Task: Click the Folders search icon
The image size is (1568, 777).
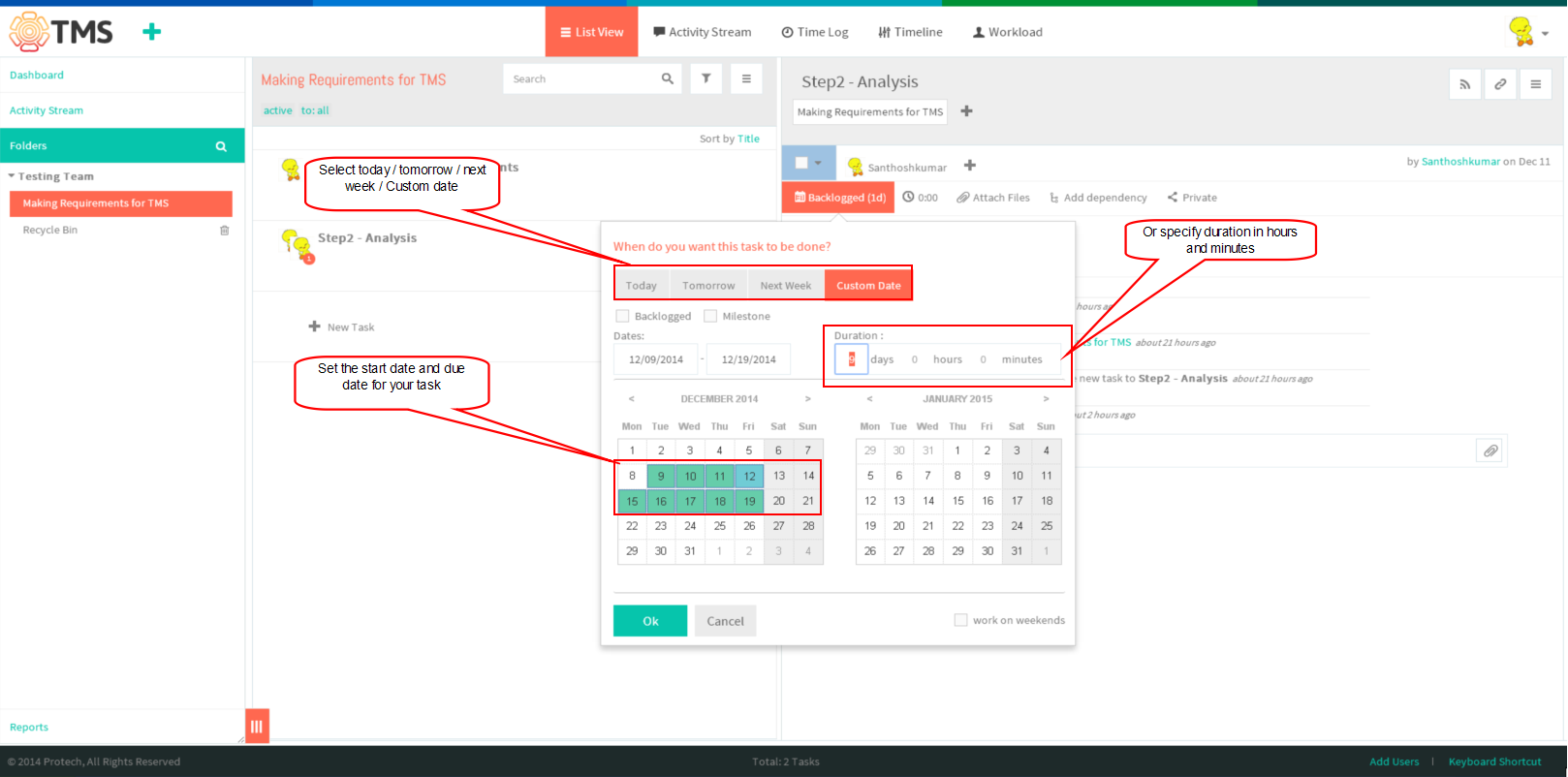Action: click(221, 146)
